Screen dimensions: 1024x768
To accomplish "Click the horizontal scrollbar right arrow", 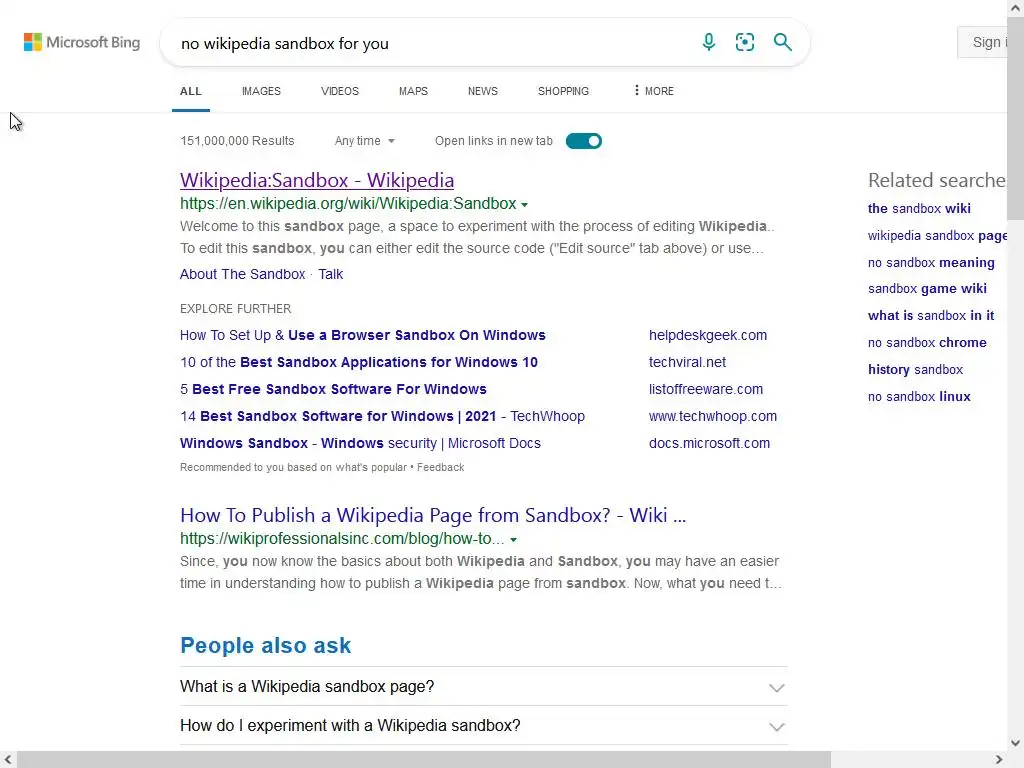I will pyautogui.click(x=999, y=760).
